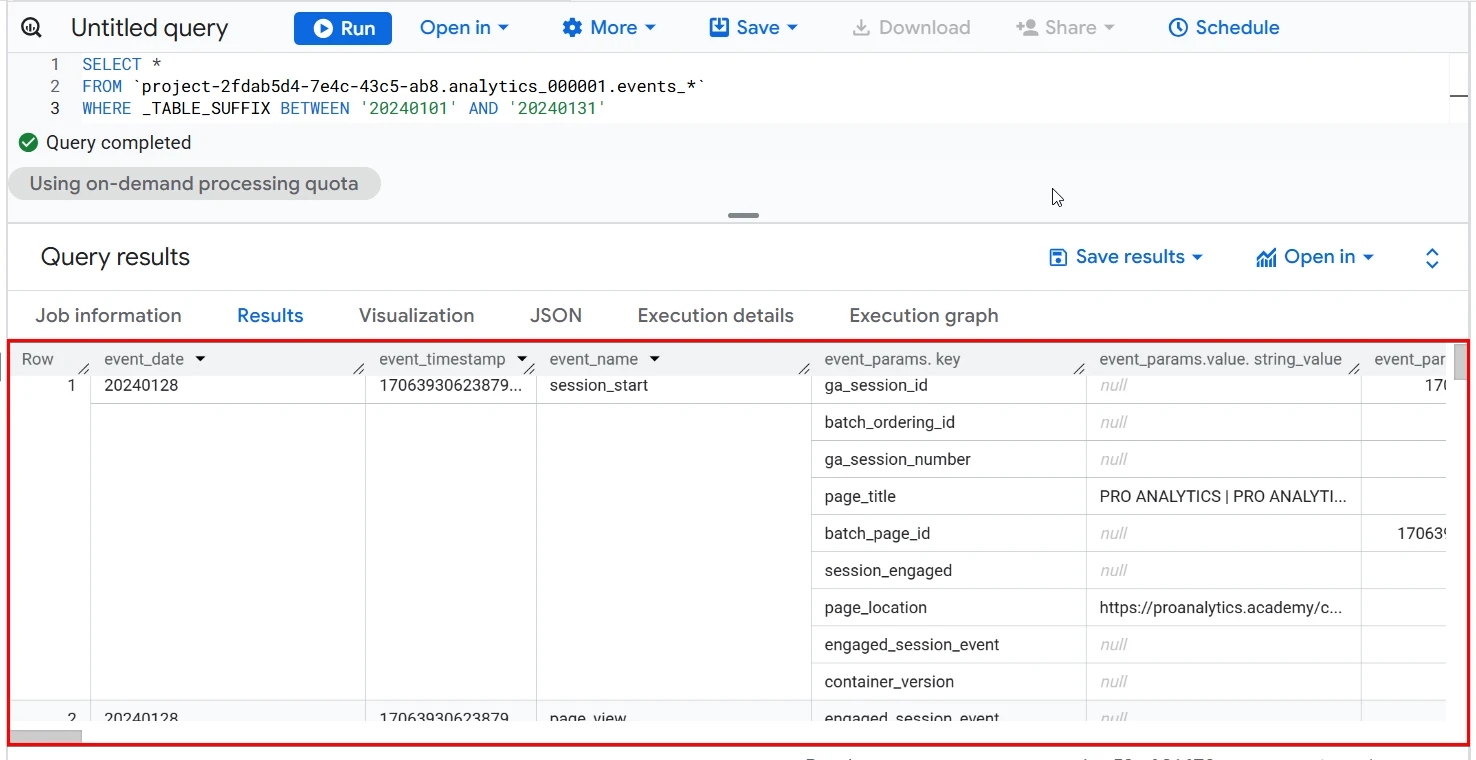Run the query
Image resolution: width=1476 pixels, height=760 pixels.
[x=342, y=28]
